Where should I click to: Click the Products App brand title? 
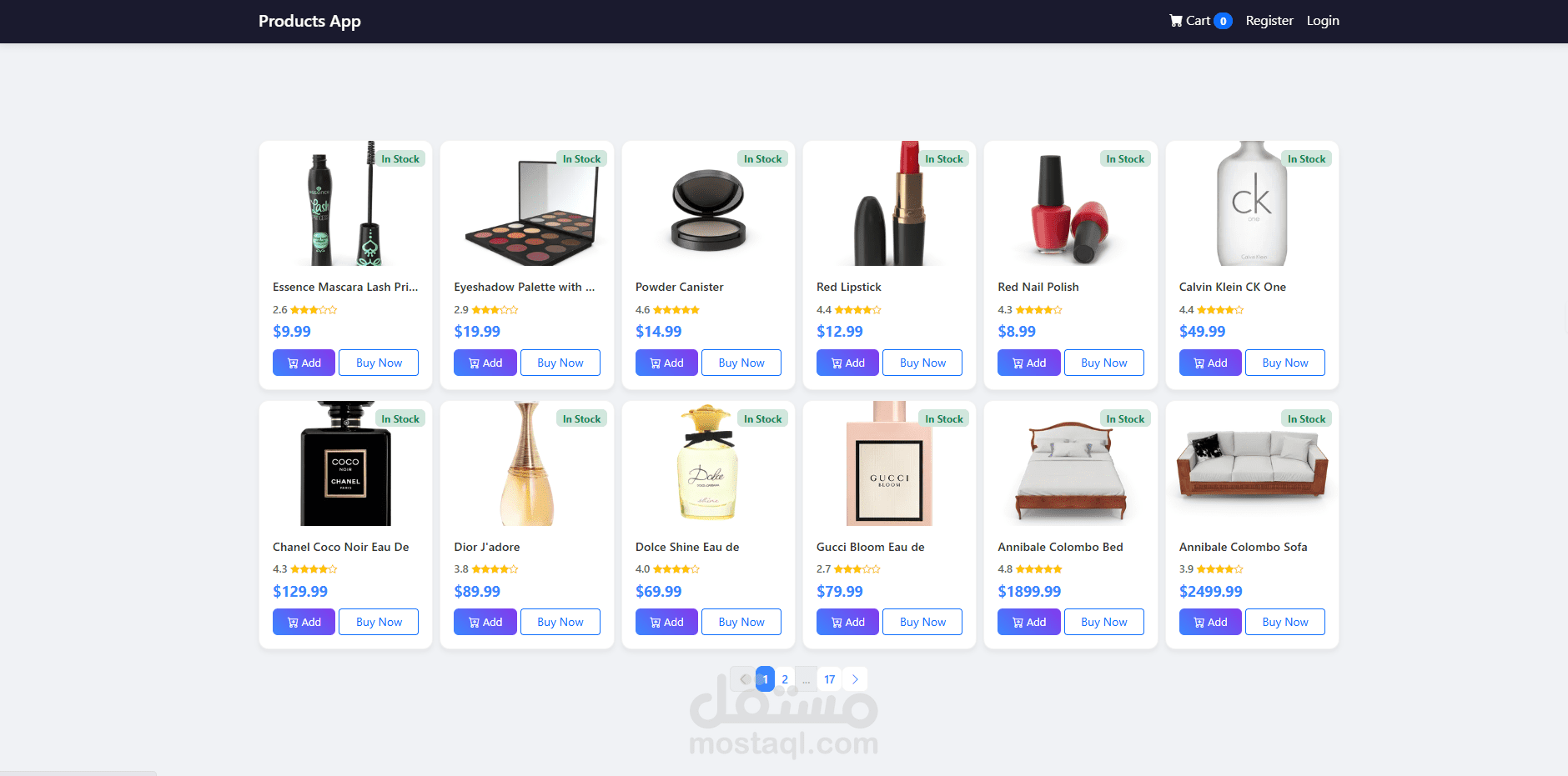(309, 21)
